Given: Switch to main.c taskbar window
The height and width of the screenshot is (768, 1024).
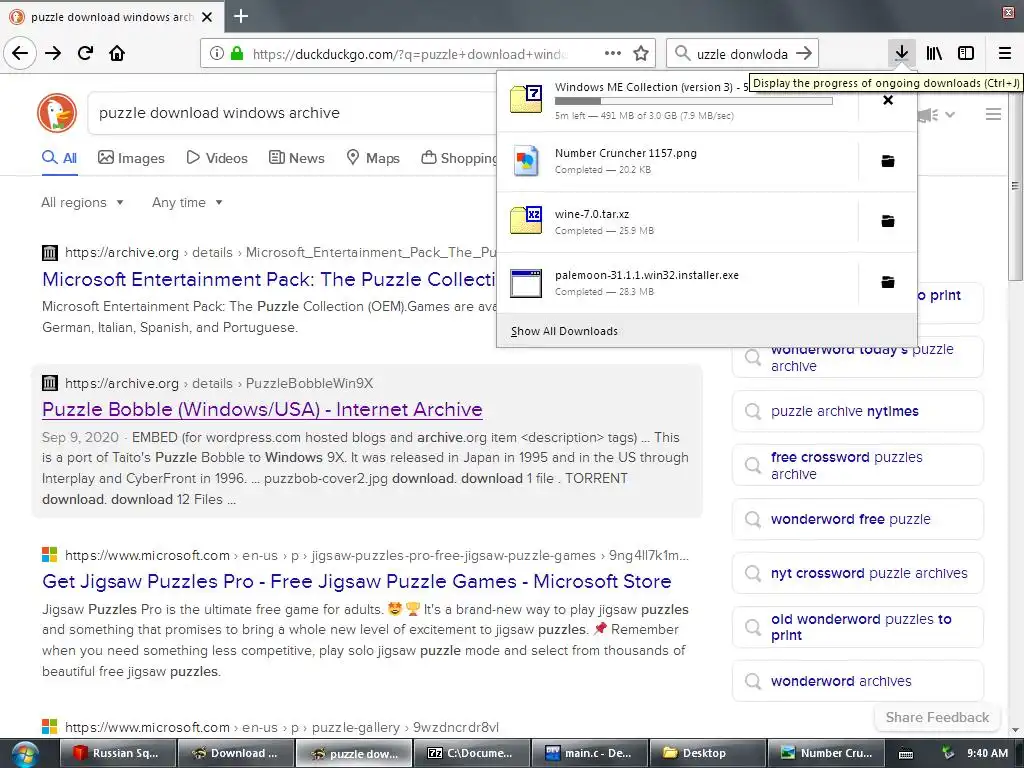Looking at the screenshot, I should (590, 754).
